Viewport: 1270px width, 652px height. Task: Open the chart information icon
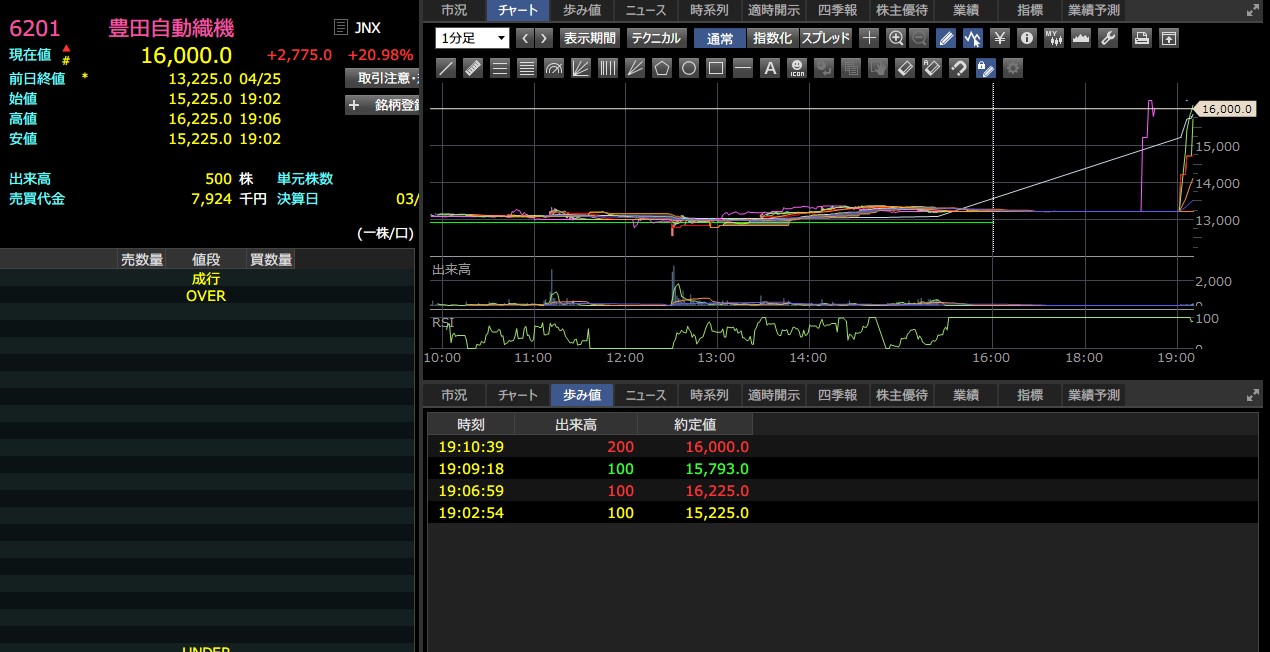point(1026,38)
